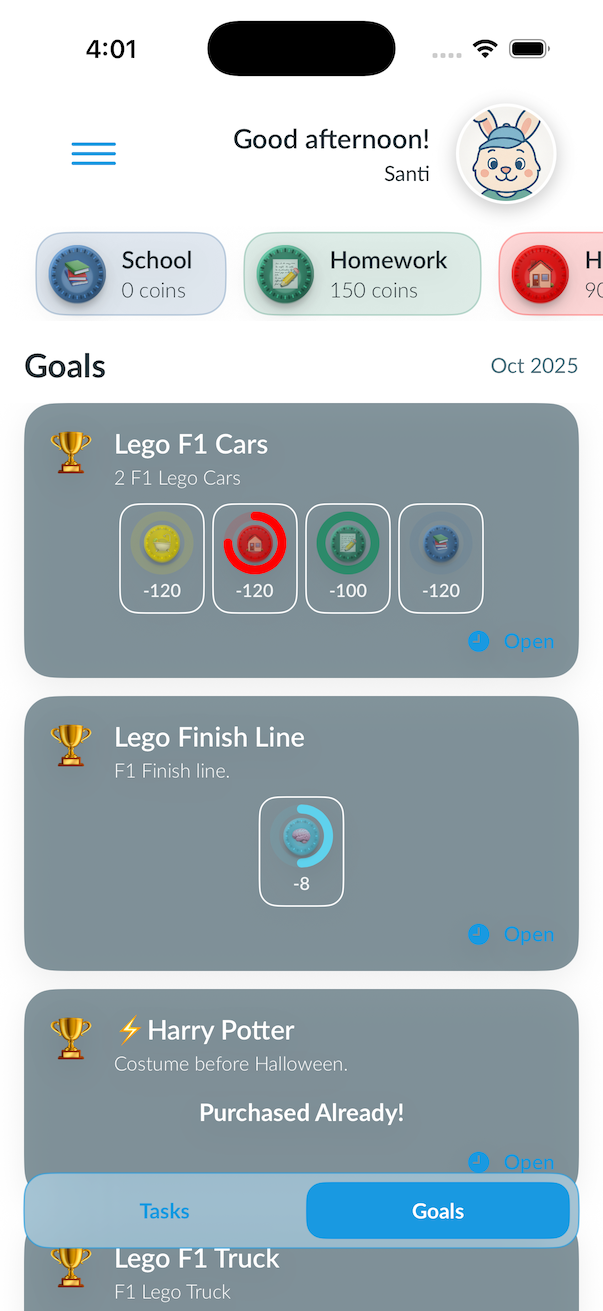The image size is (603, 1311).
Task: Tap the bunny profile avatar
Action: [506, 154]
